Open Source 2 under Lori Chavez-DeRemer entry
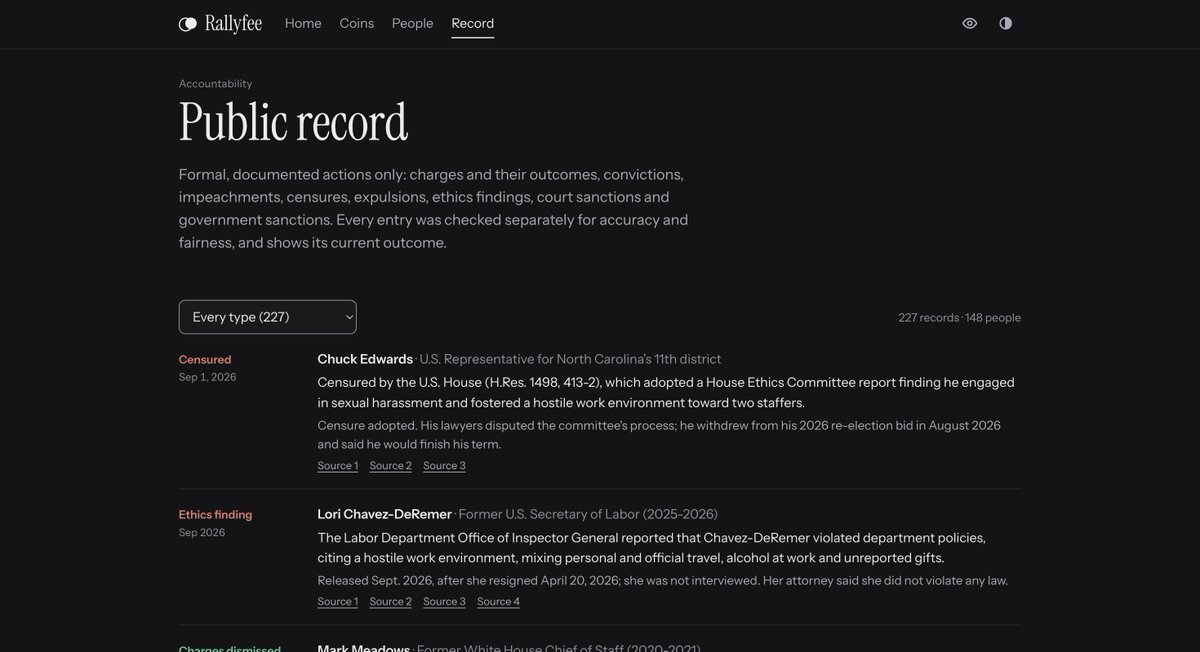The width and height of the screenshot is (1200, 652). (x=391, y=602)
